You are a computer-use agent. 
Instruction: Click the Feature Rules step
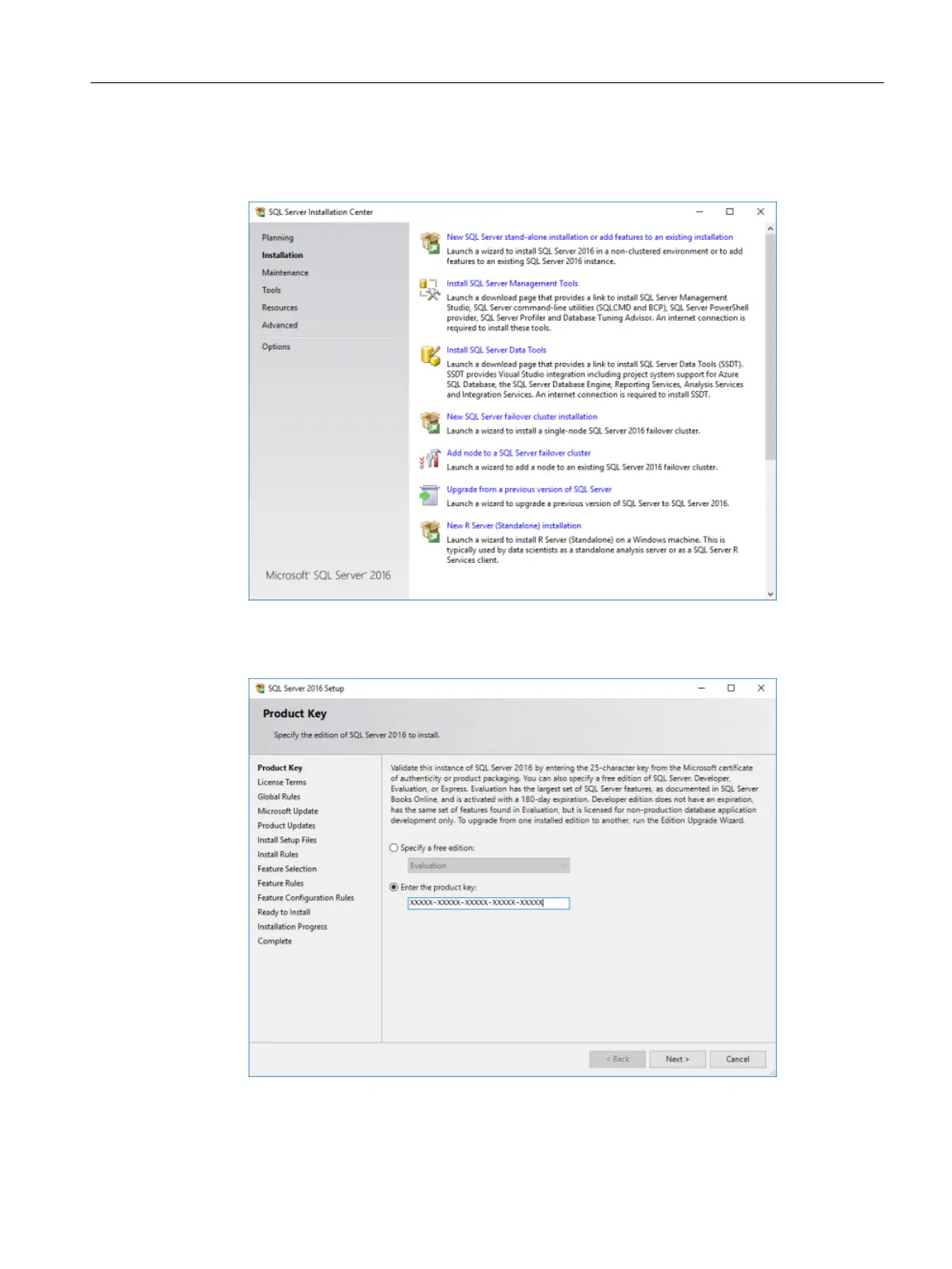(280, 883)
